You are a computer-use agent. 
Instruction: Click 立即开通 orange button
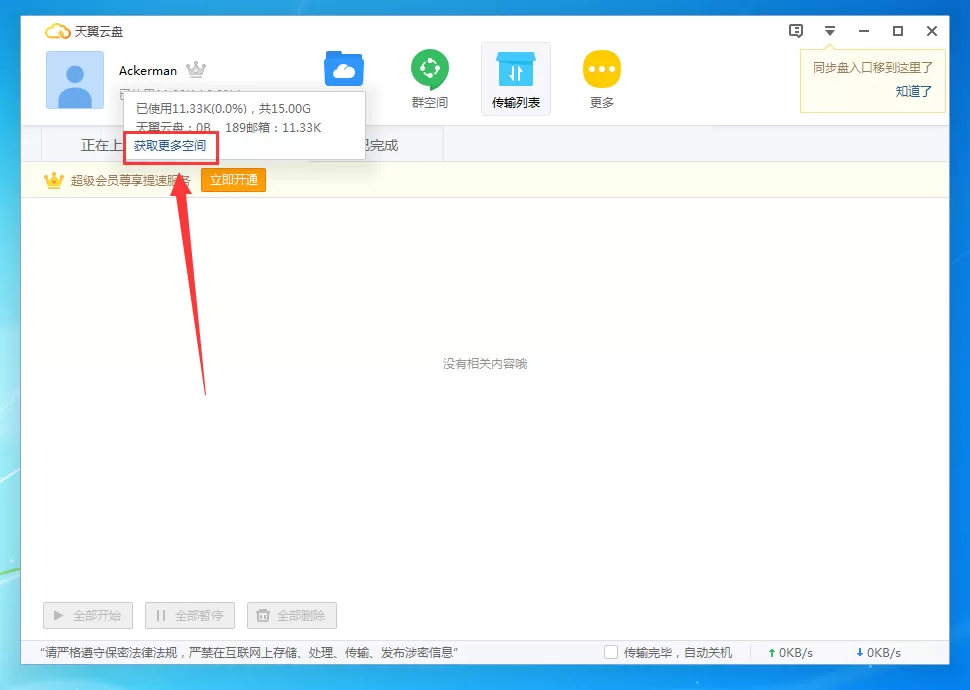point(233,180)
